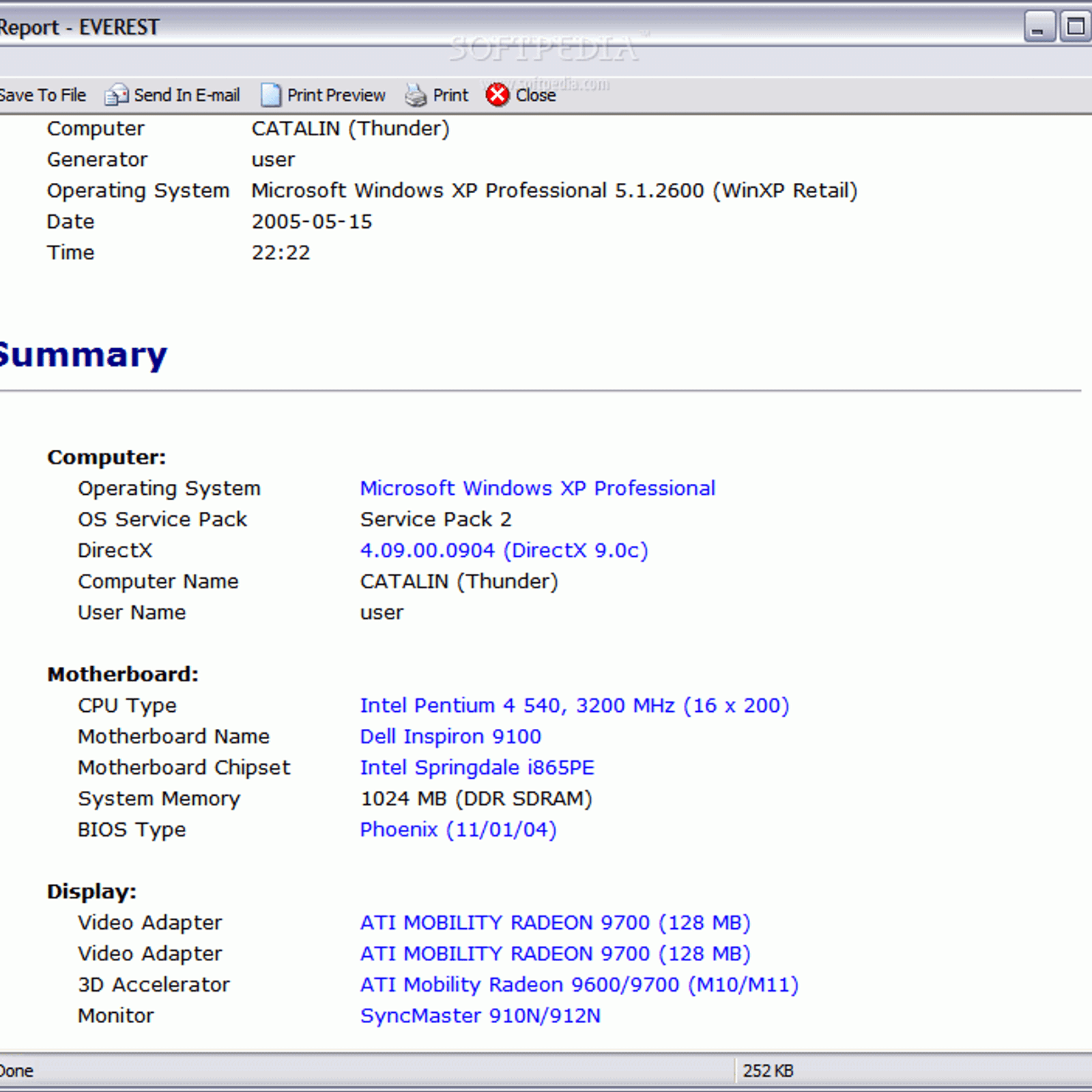
Task: Click the Report - EVEREST title bar
Action: pyautogui.click(x=78, y=27)
